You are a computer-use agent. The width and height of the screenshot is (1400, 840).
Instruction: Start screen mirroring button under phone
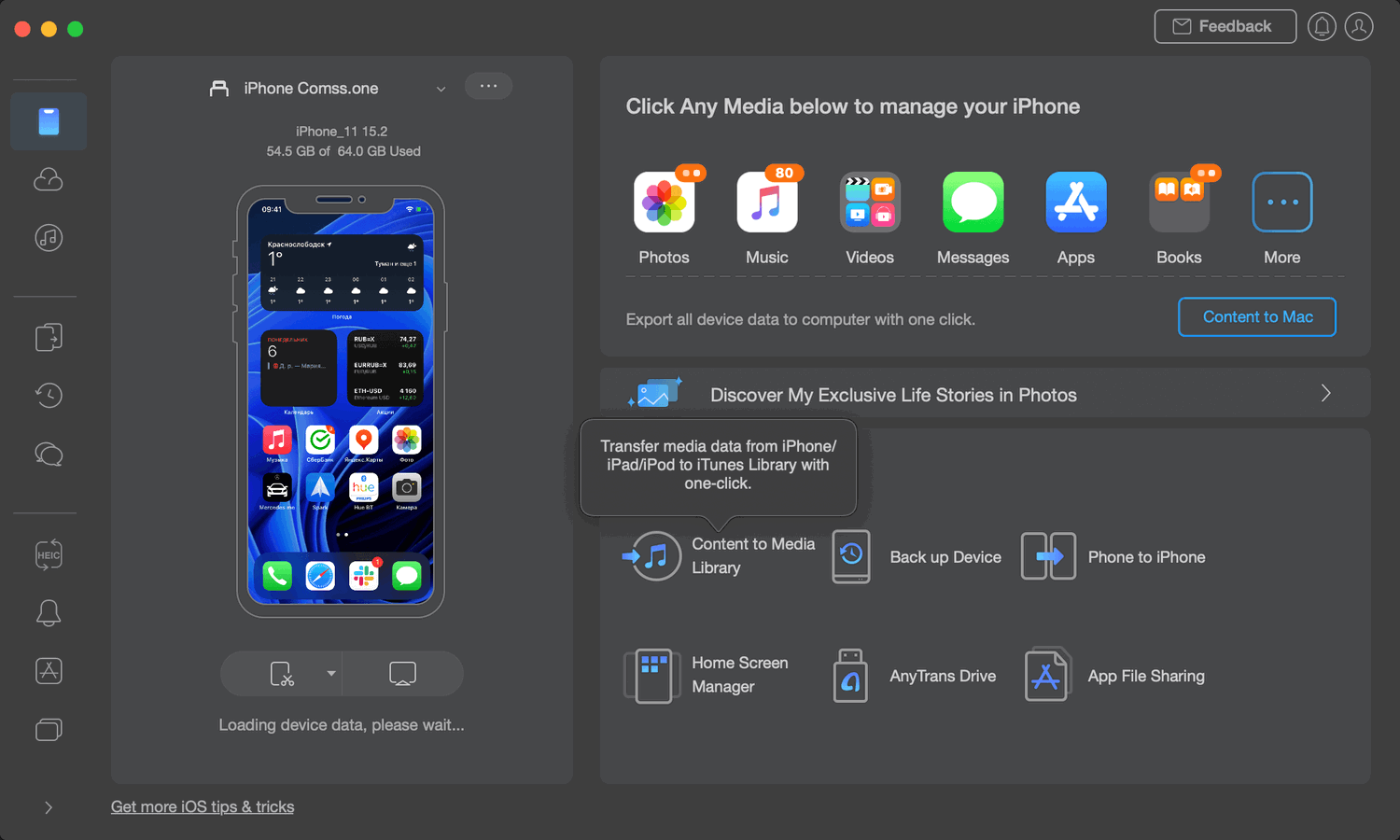click(x=402, y=674)
